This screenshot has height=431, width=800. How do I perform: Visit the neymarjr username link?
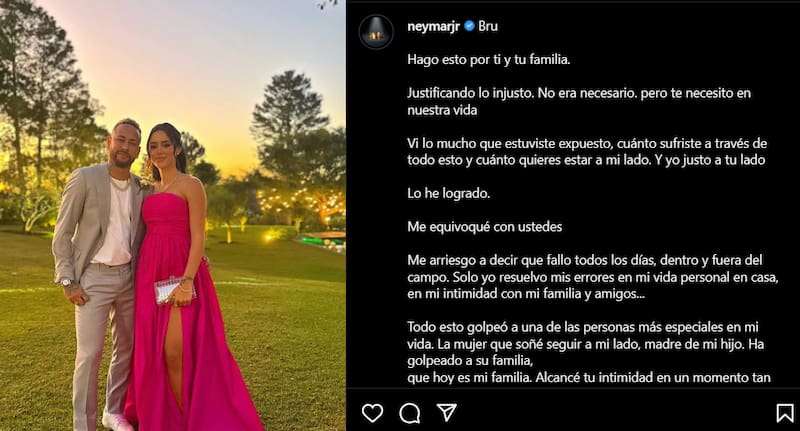point(433,27)
